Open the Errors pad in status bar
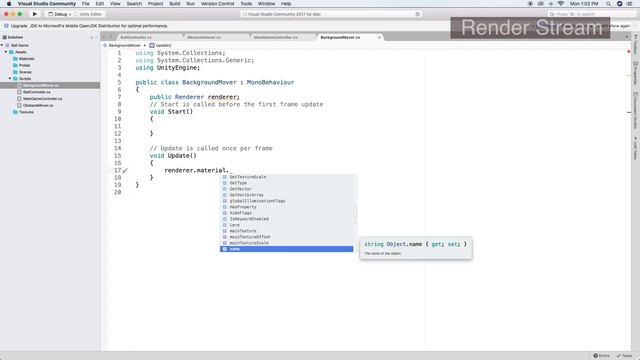 point(601,356)
